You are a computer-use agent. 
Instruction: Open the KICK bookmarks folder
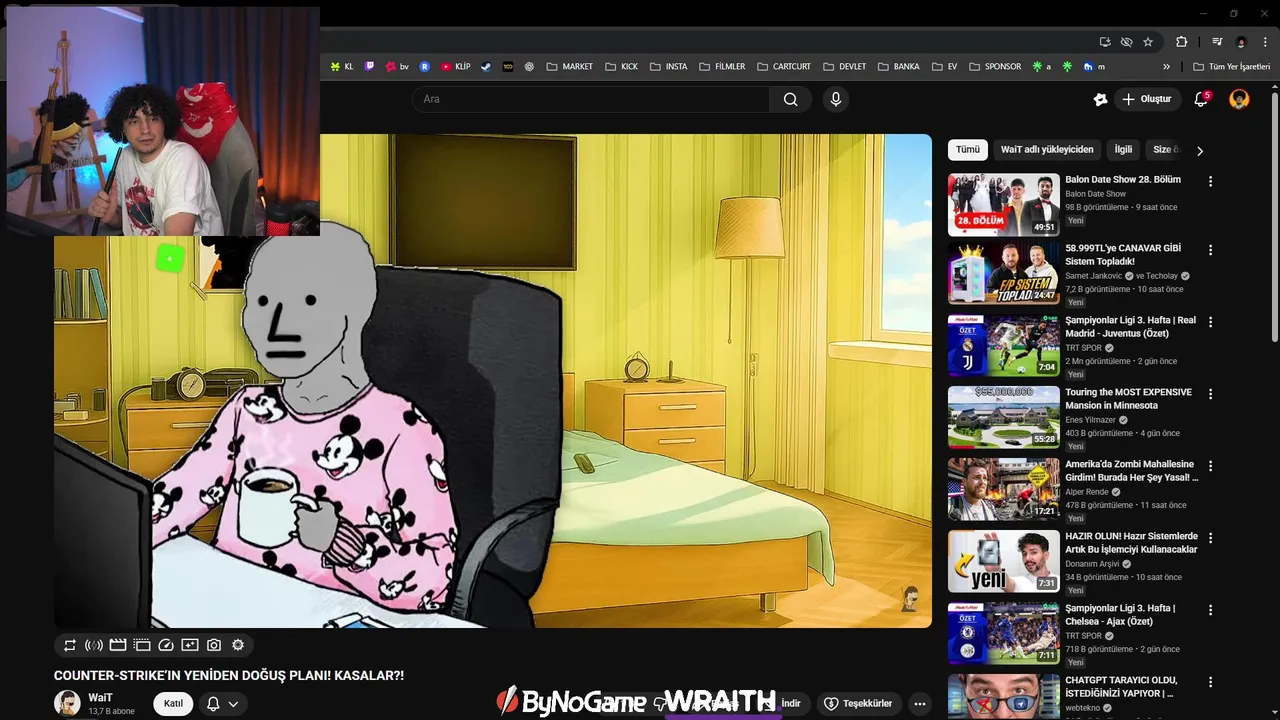621,67
